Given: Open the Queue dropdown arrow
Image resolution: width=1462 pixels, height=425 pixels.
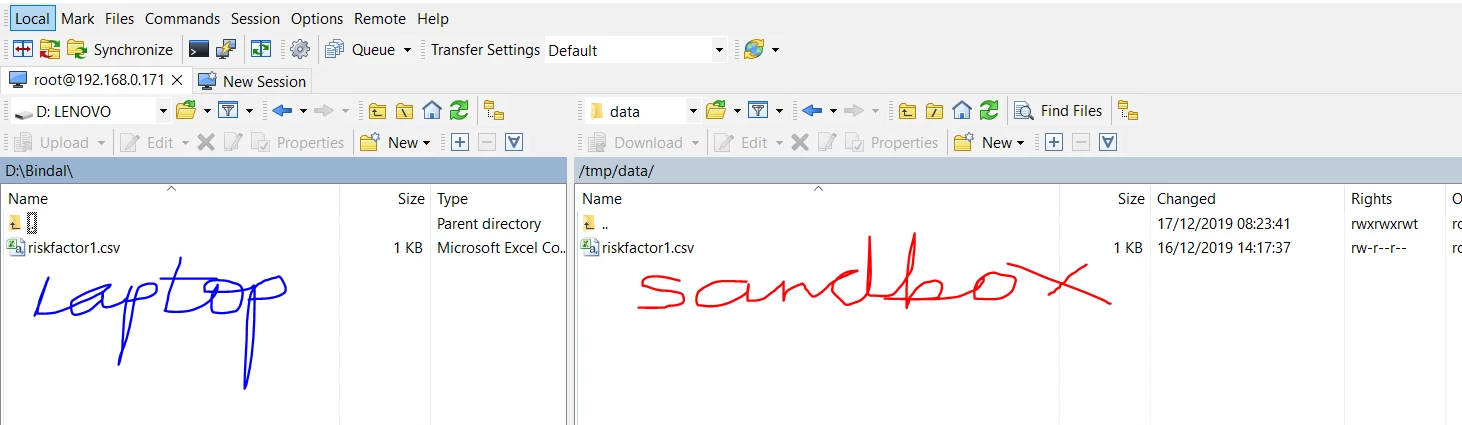Looking at the screenshot, I should [407, 50].
